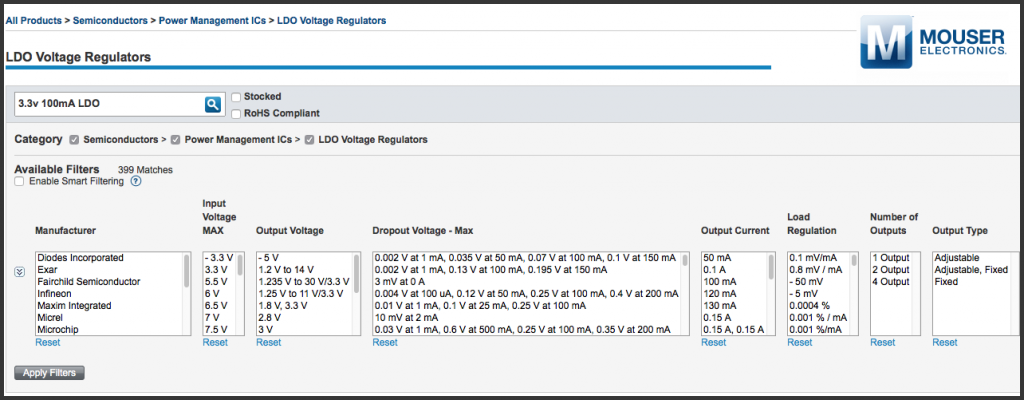Open the Smart Filtering help icon
1024x400 pixels.
[136, 181]
